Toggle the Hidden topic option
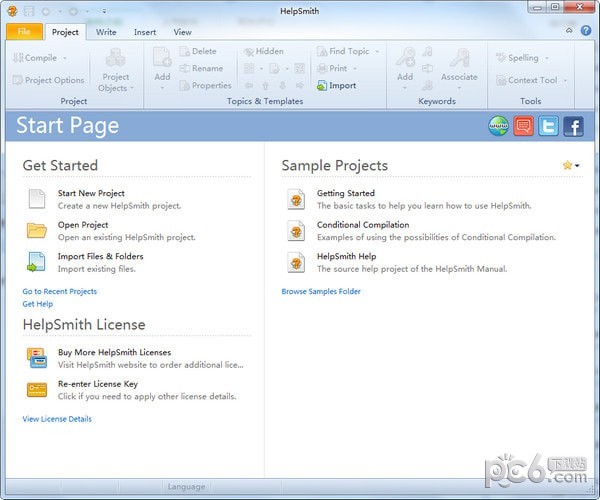The width and height of the screenshot is (600, 500). (x=264, y=51)
